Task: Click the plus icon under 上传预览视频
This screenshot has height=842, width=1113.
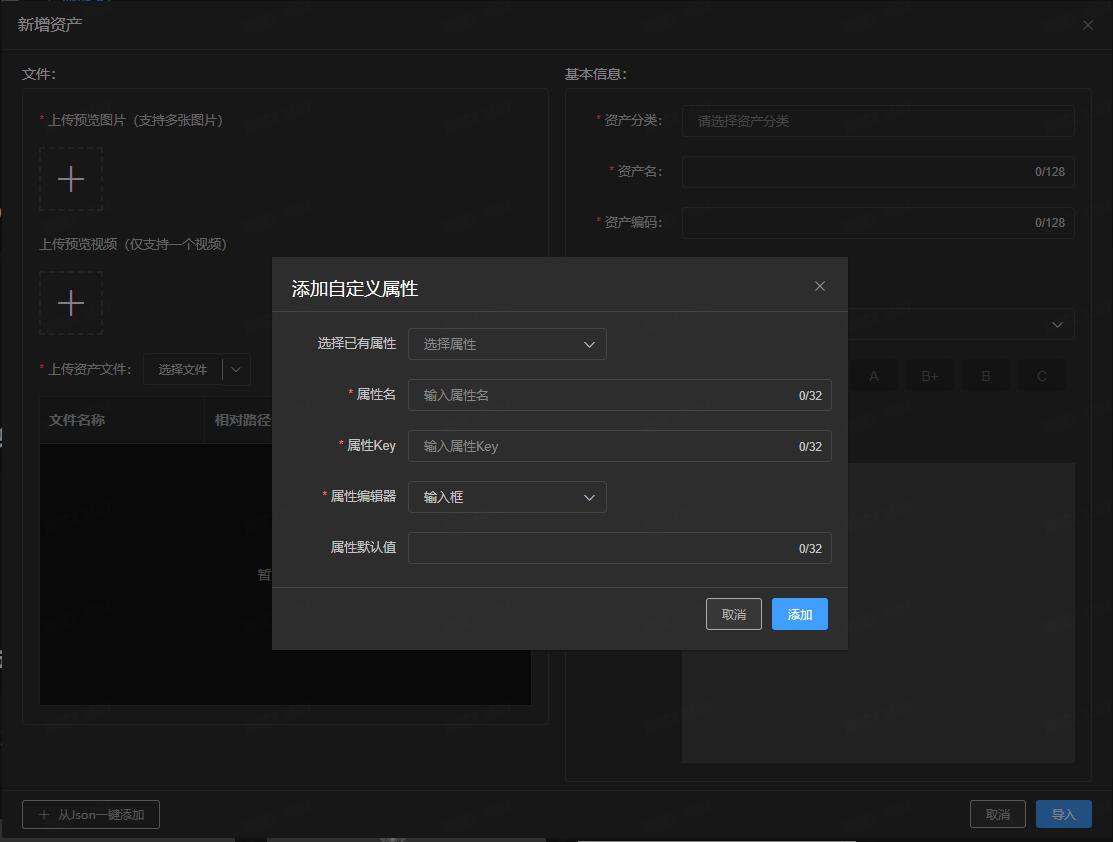Action: [71, 303]
